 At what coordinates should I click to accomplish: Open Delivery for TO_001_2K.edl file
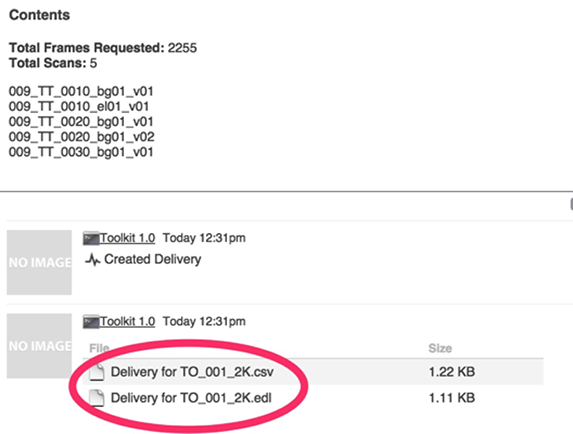pos(191,398)
